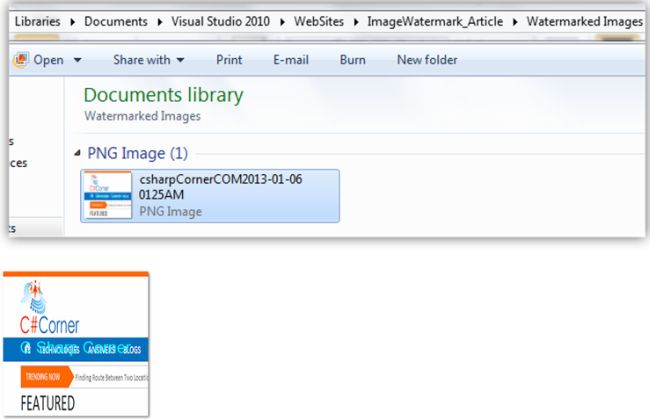Image resolution: width=650 pixels, height=420 pixels.
Task: Open the Share with menu
Action: pyautogui.click(x=148, y=60)
